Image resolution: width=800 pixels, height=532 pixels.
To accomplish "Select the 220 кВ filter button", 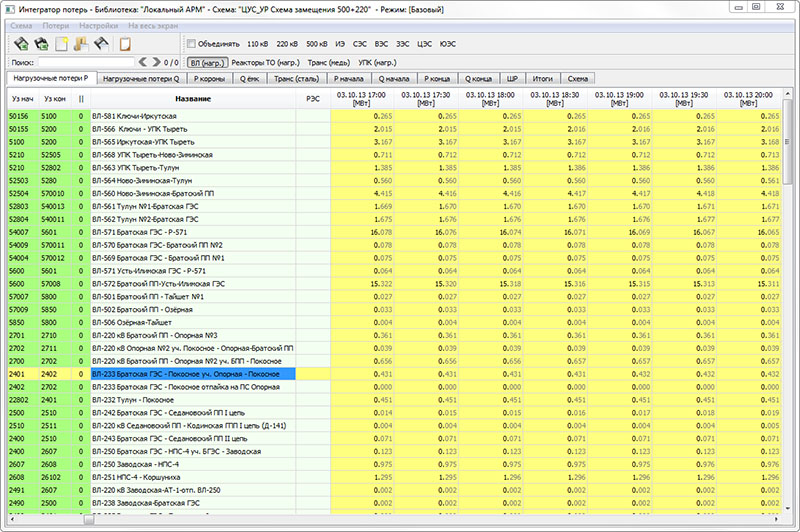I will (287, 44).
